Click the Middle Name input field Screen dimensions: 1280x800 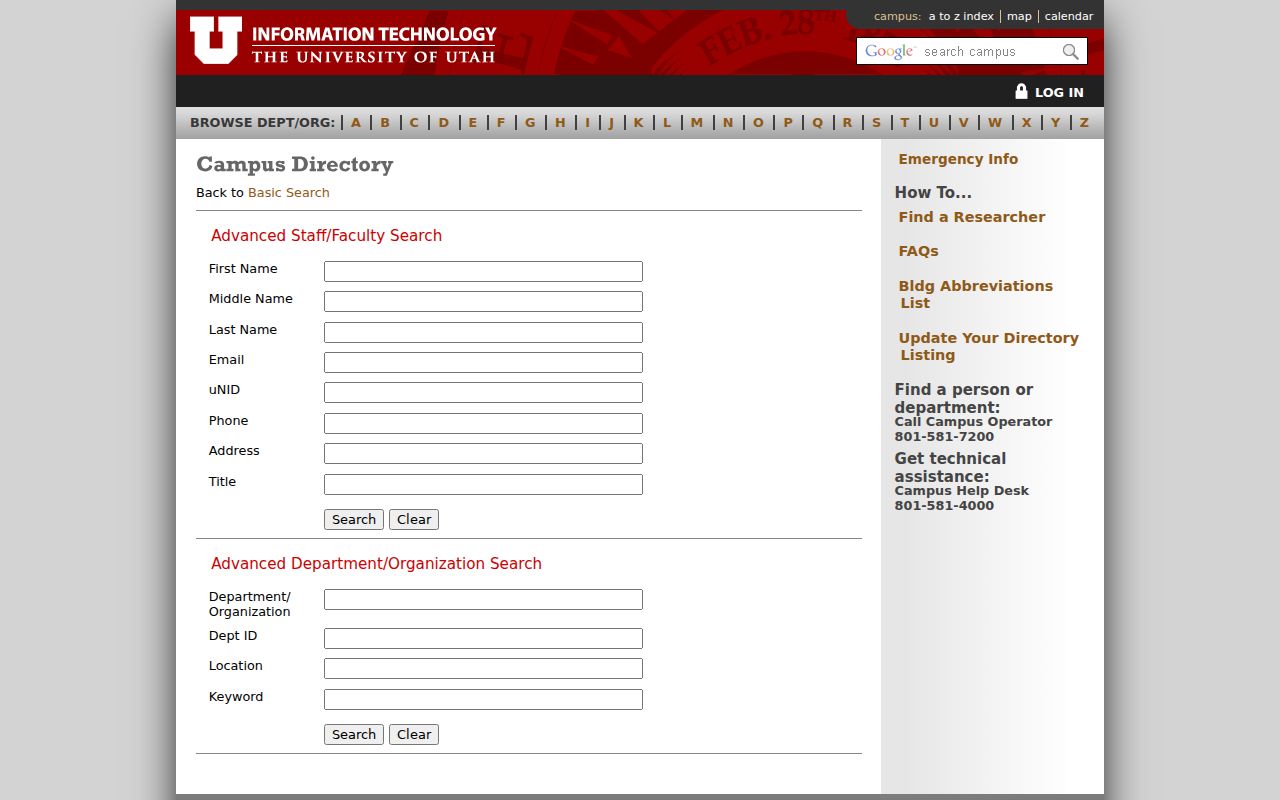coord(483,301)
